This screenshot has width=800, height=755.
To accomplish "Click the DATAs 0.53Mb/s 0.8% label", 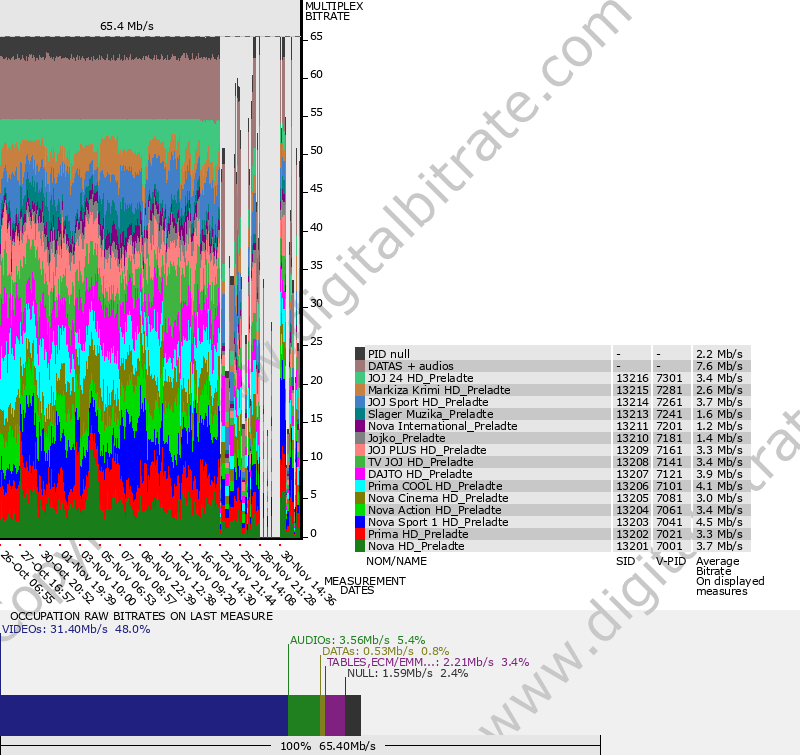I will (x=385, y=651).
